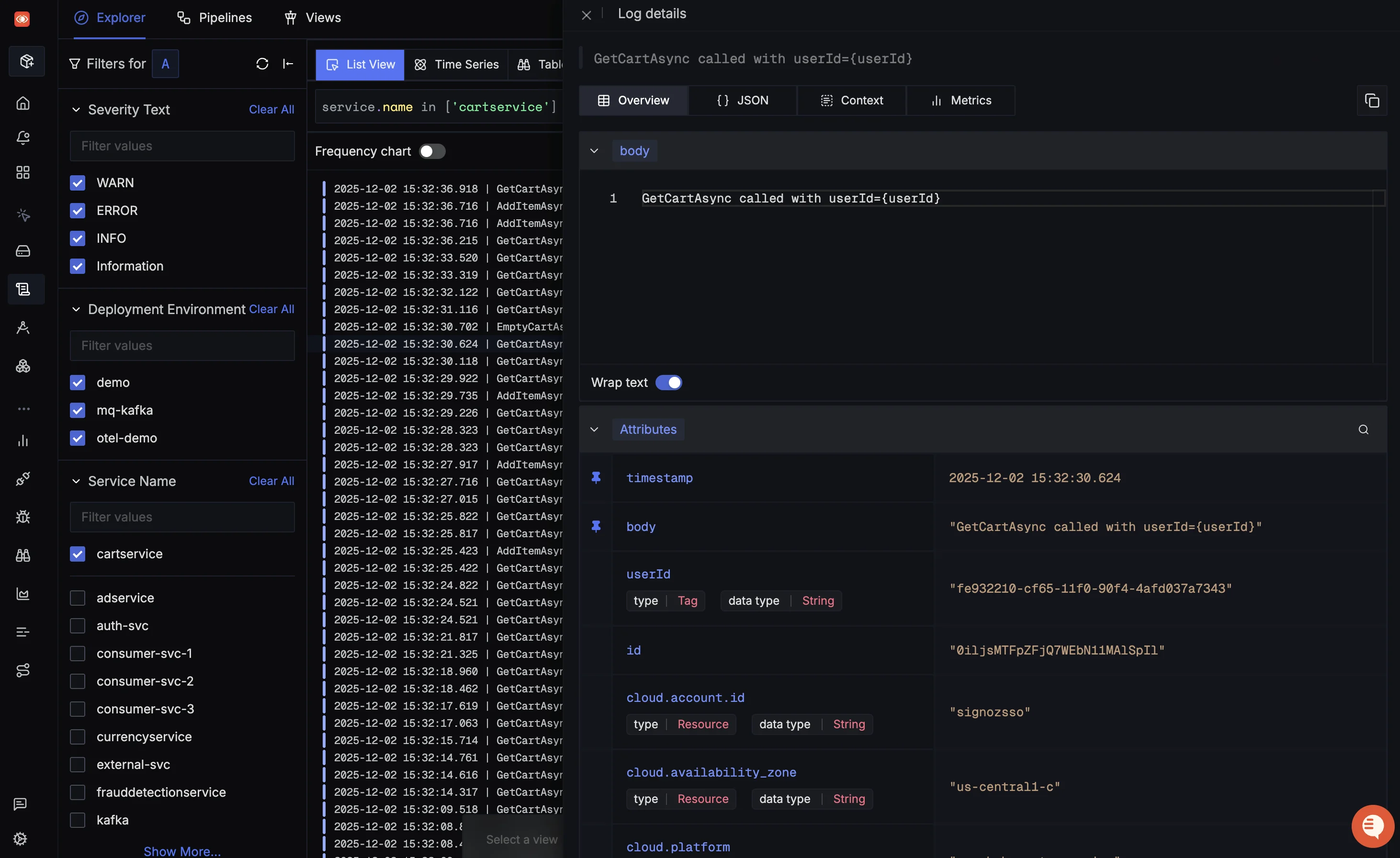The width and height of the screenshot is (1400, 858).
Task: Open the Service Map binoculars icon
Action: (x=23, y=555)
